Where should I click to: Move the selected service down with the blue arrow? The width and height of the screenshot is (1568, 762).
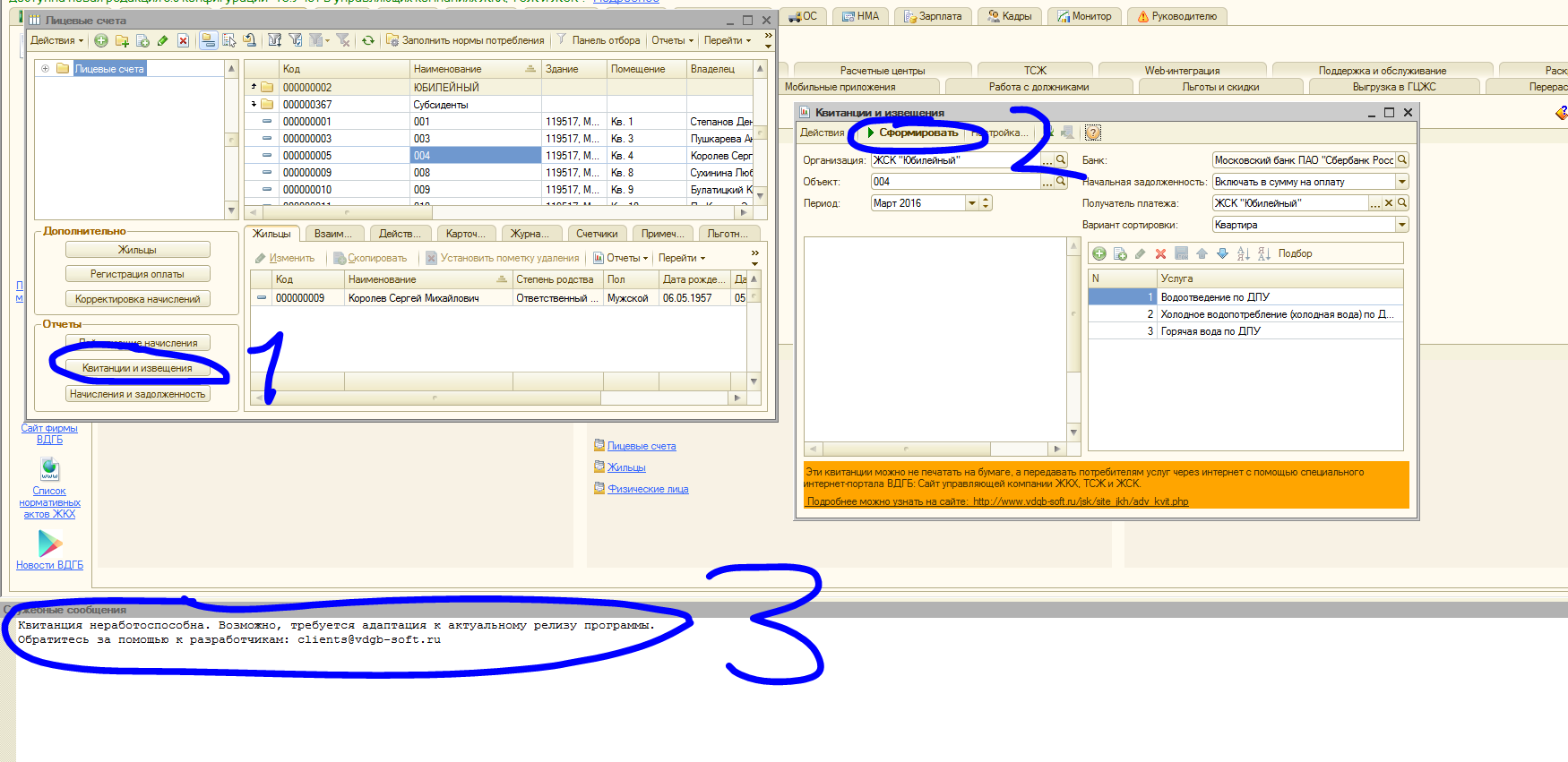click(x=1222, y=253)
